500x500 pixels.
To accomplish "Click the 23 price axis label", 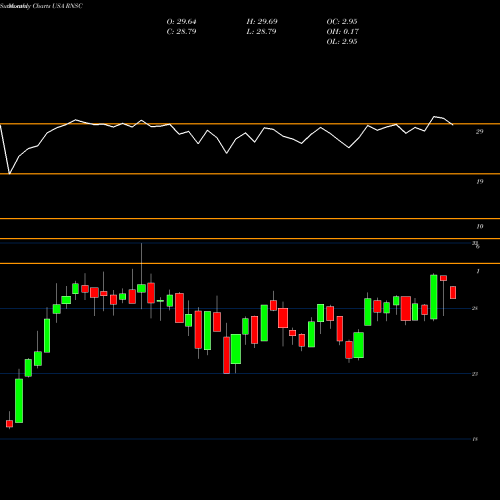I will coord(475,374).
